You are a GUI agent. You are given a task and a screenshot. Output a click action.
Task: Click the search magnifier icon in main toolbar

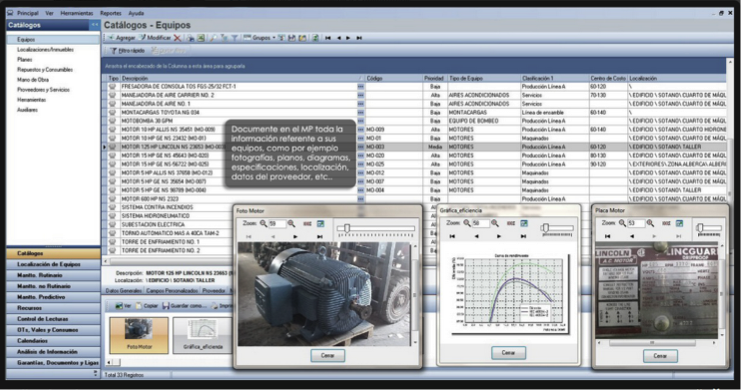[213, 38]
